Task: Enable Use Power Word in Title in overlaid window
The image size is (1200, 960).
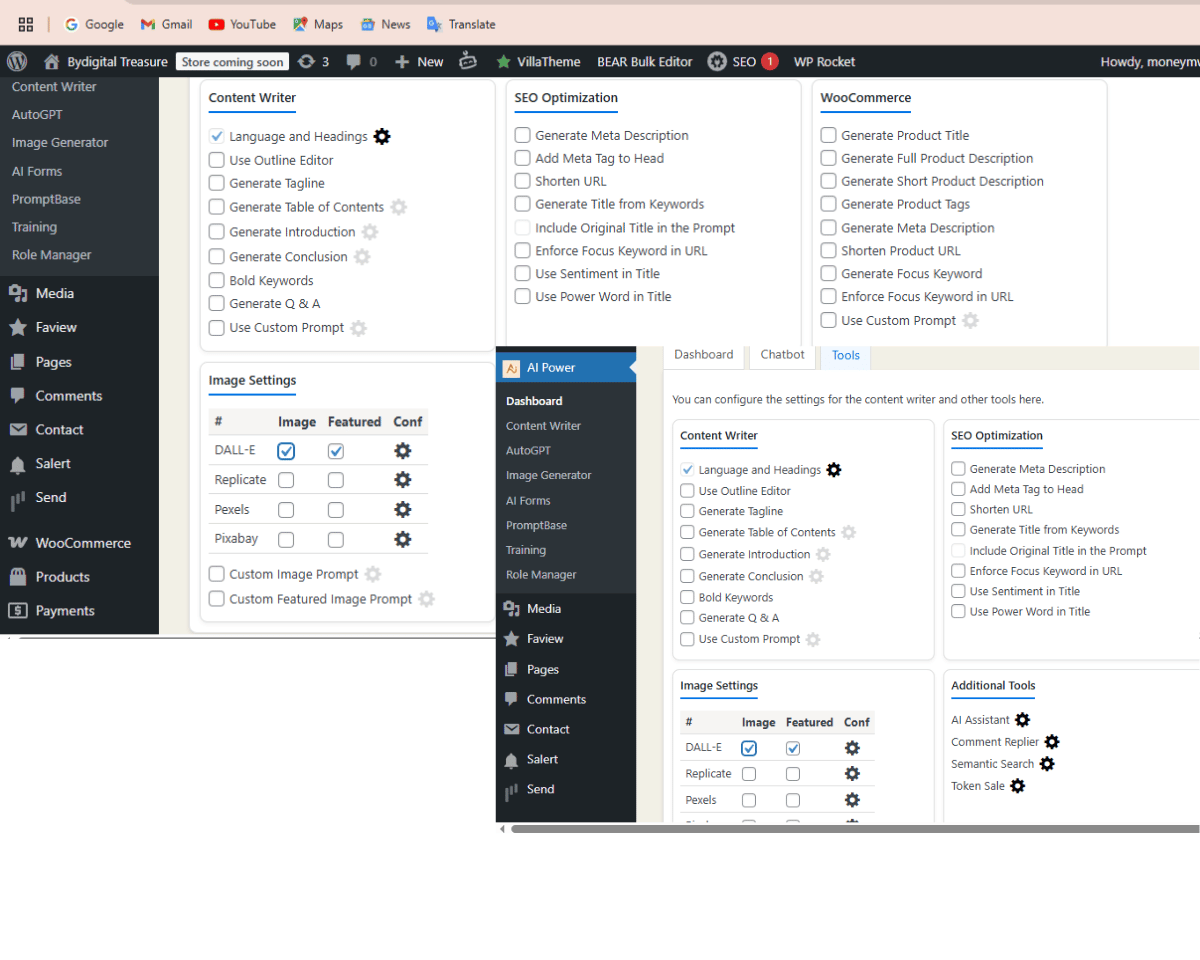Action: tap(958, 612)
